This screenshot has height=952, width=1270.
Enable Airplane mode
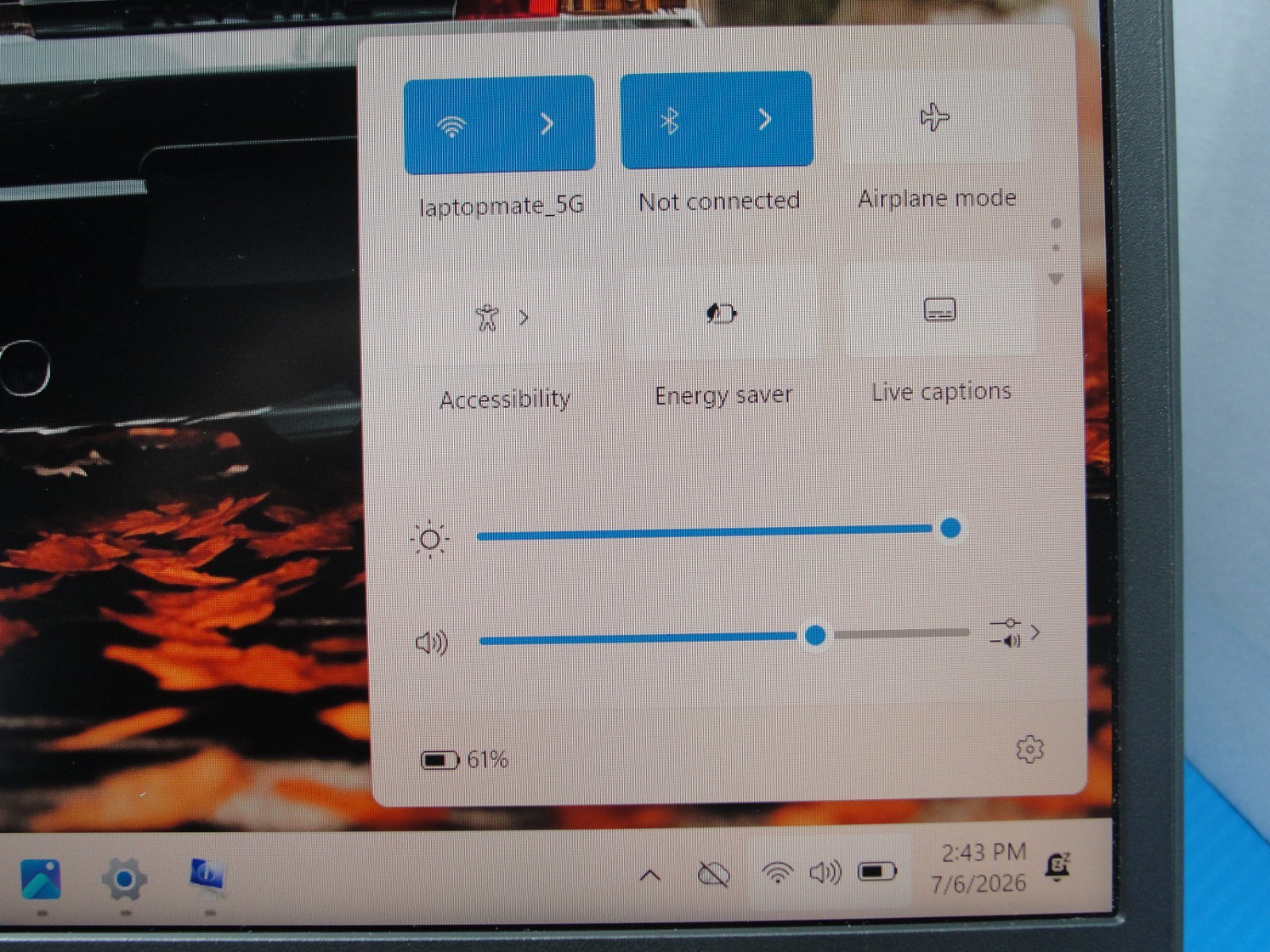click(x=935, y=117)
